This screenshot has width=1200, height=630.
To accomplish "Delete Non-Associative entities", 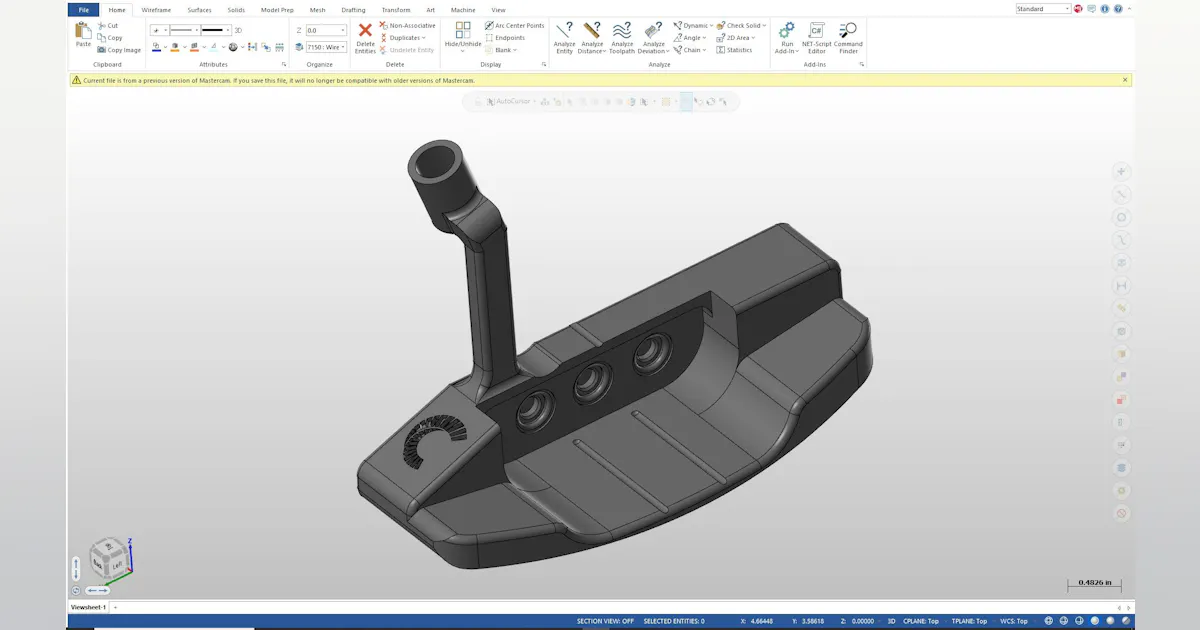I will pyautogui.click(x=405, y=26).
